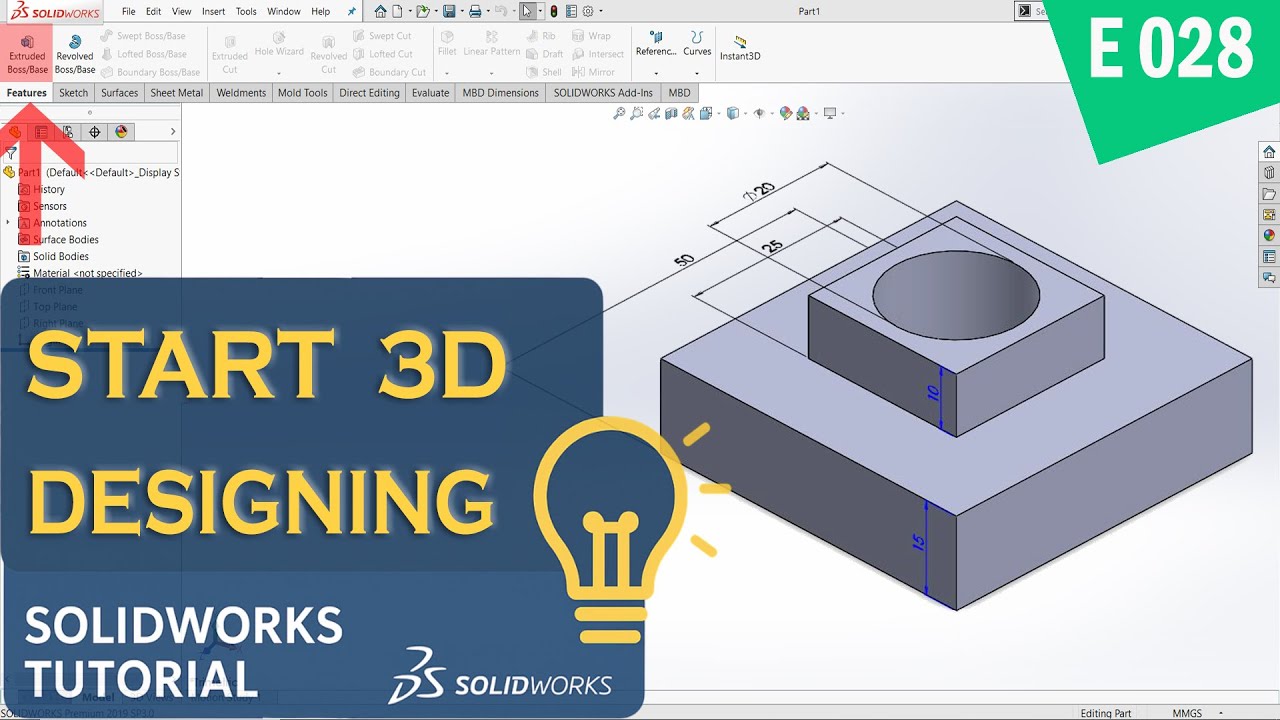Image resolution: width=1280 pixels, height=720 pixels.
Task: Switch to the Sketch tab
Action: [x=74, y=93]
